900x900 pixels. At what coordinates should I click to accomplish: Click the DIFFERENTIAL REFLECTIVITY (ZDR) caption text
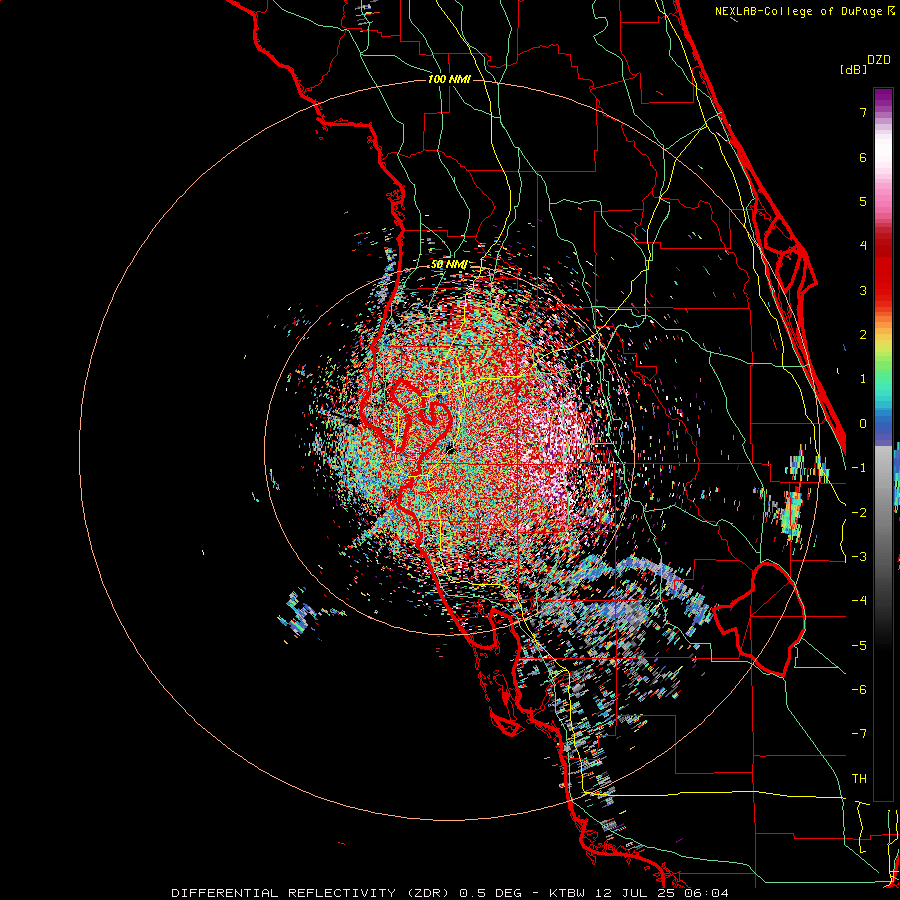coord(310,893)
